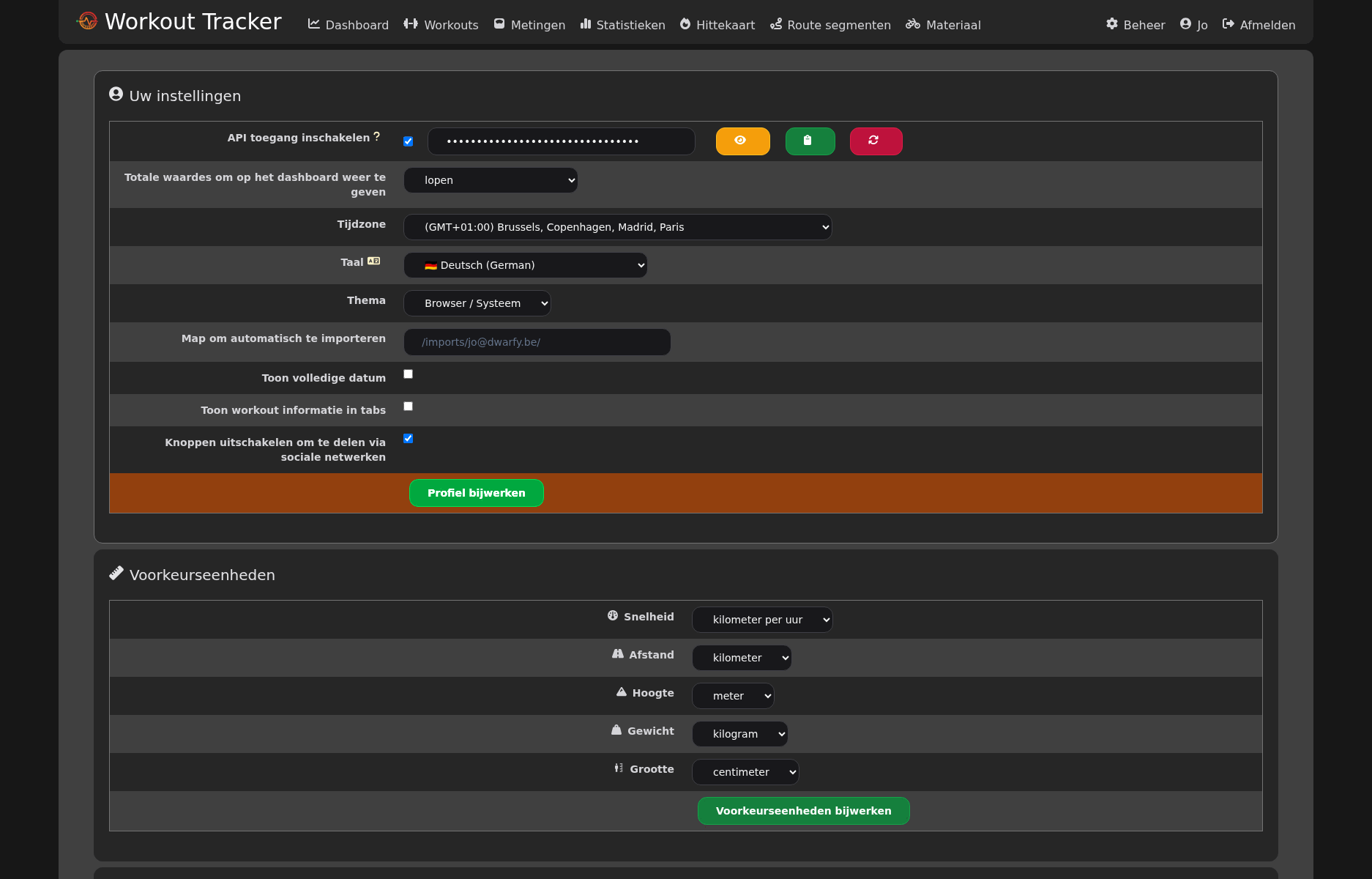Open Beheer admin gear settings
Image resolution: width=1372 pixels, height=879 pixels.
pos(1136,25)
